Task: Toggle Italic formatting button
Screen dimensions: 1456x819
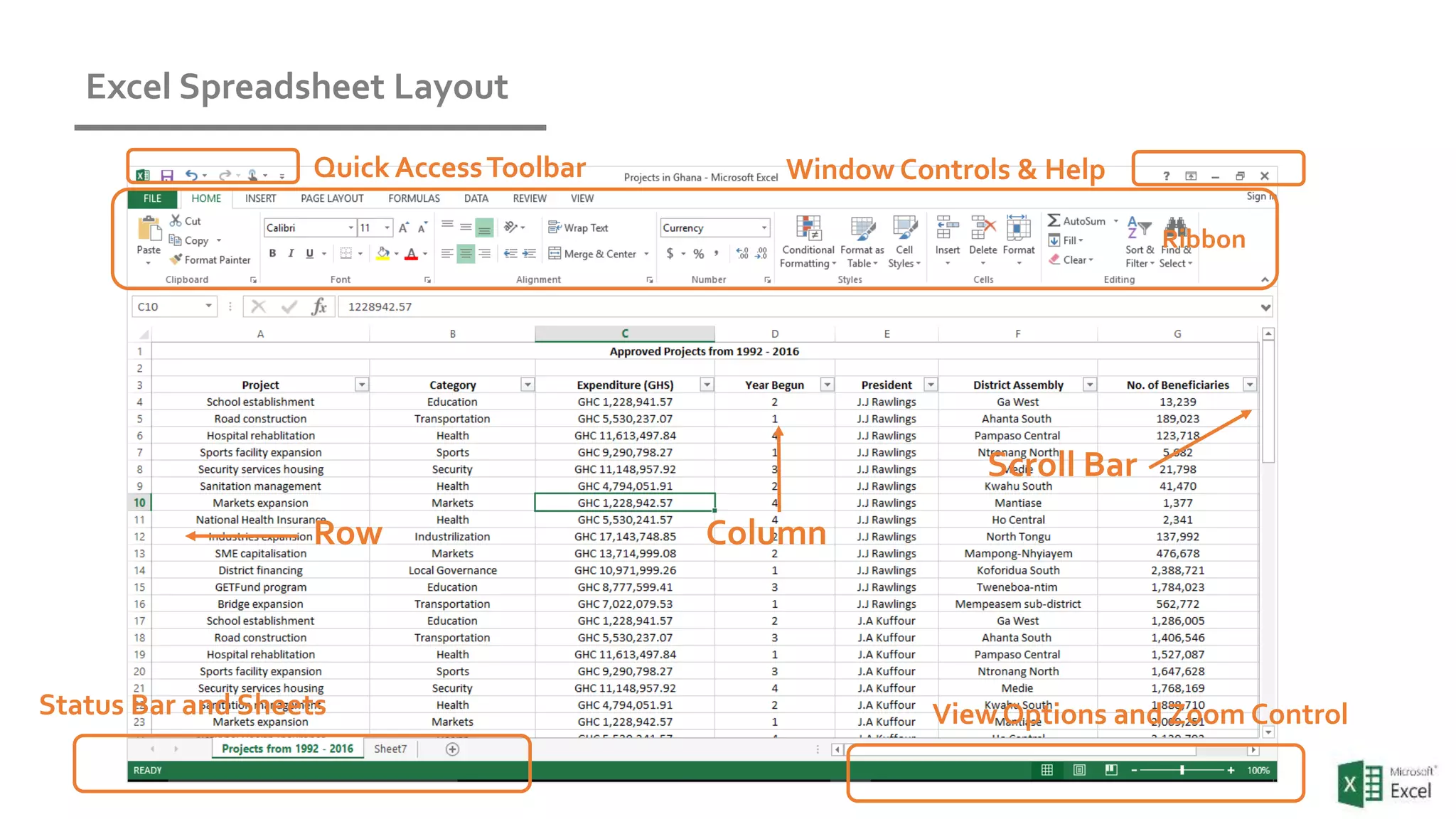Action: coord(291,253)
